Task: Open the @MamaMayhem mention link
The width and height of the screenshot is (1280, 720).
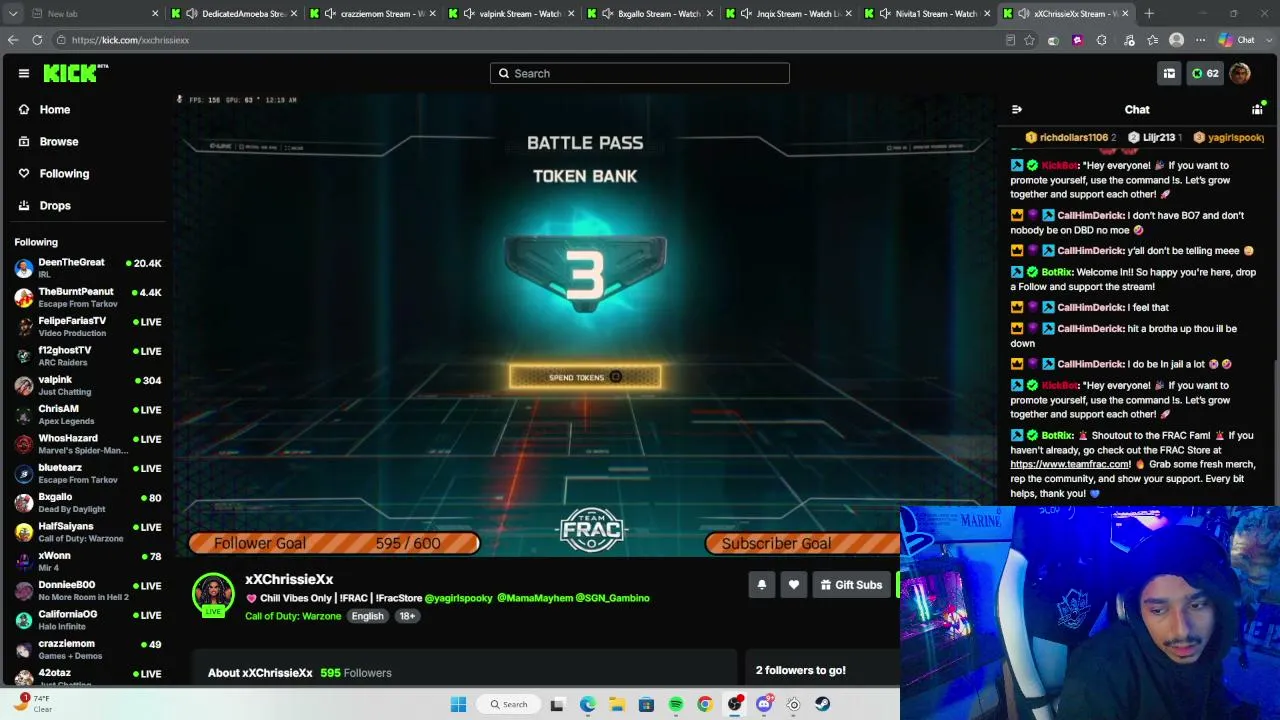Action: click(x=535, y=598)
